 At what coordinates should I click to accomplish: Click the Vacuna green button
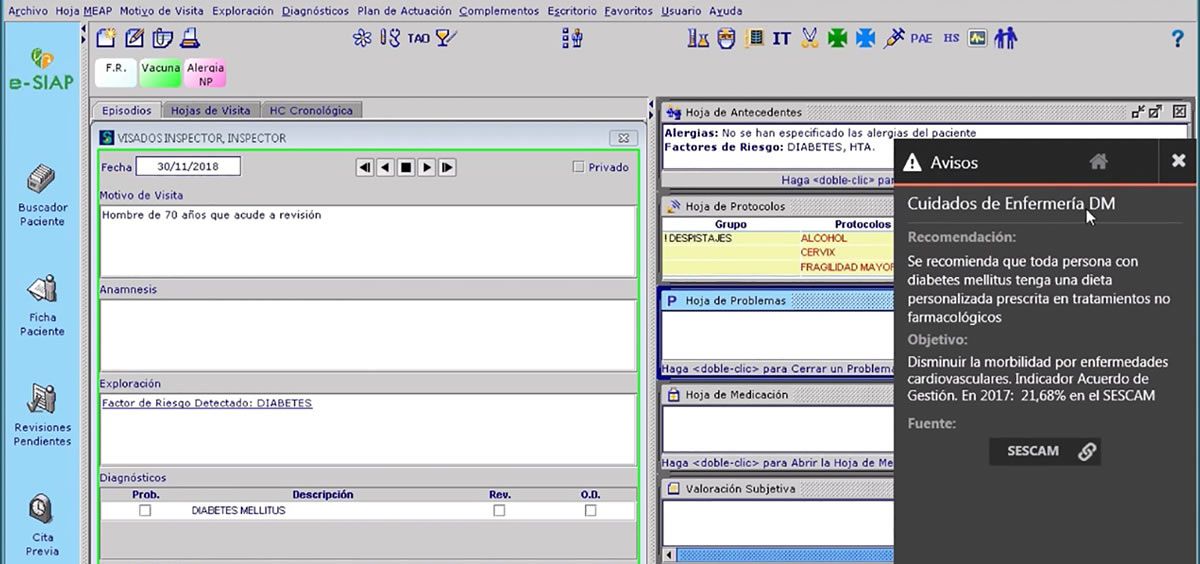pos(160,74)
